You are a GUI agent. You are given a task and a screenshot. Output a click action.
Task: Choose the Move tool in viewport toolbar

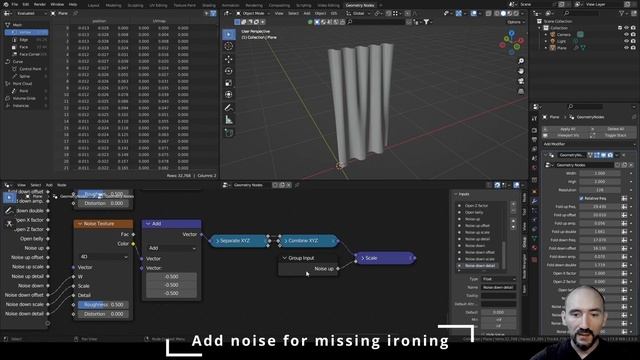coord(229,59)
